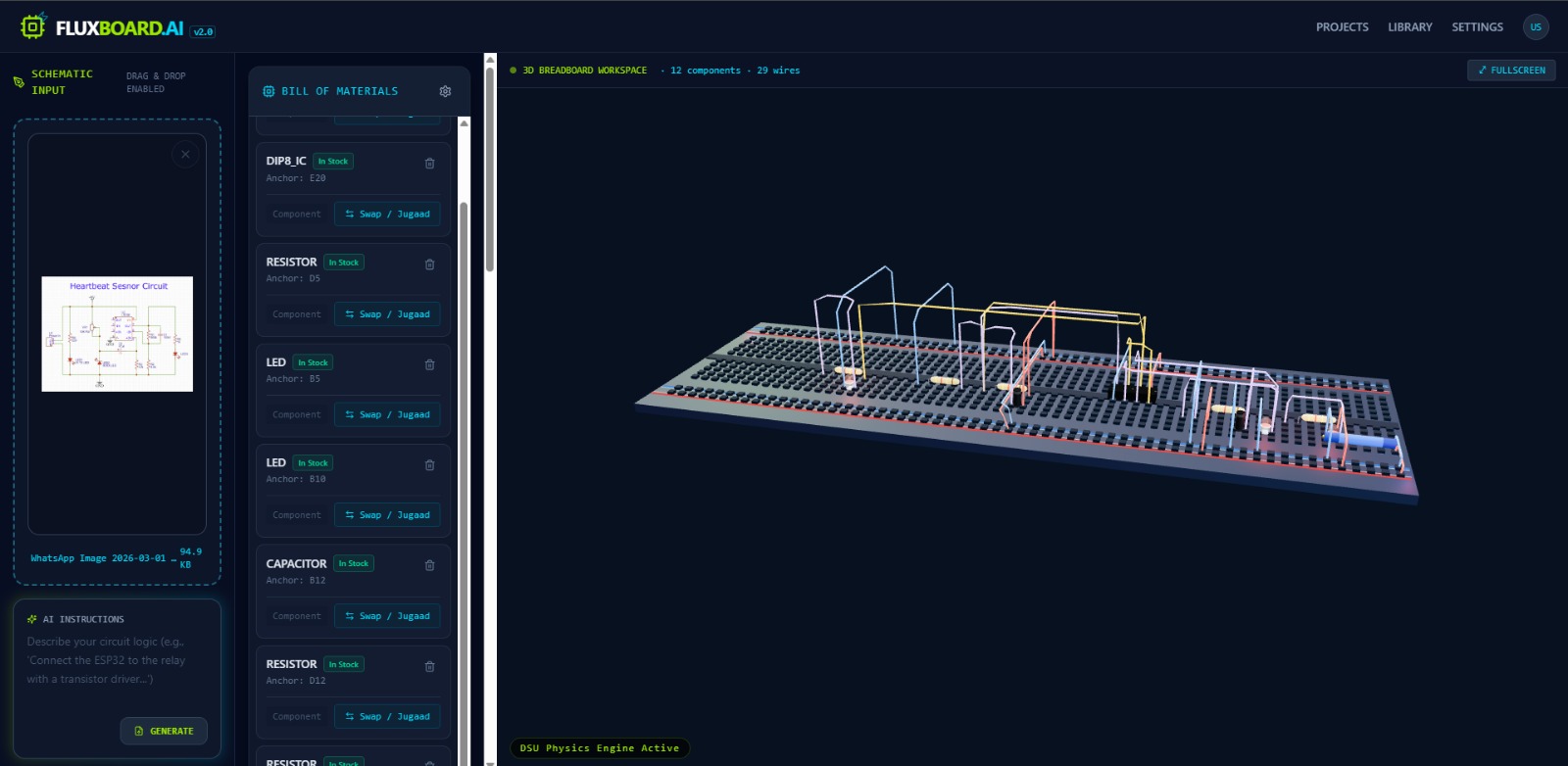The image size is (1568, 766).
Task: Swap / Jugaad the LED at B10
Action: point(387,515)
